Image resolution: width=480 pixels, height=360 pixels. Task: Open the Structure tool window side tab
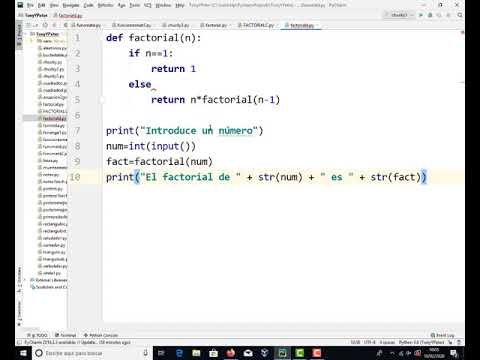tap(19, 280)
